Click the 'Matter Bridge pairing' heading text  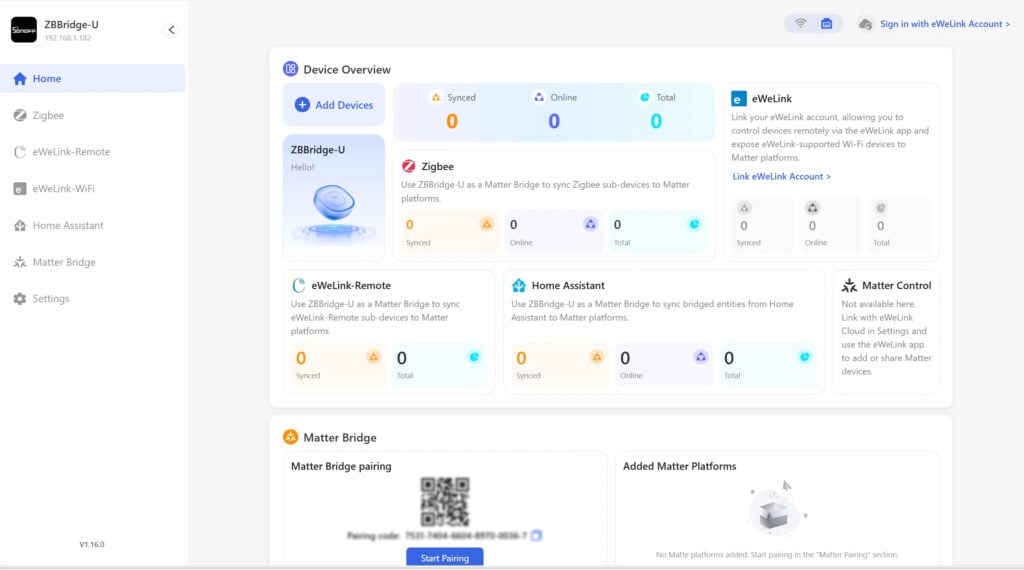pyautogui.click(x=341, y=466)
